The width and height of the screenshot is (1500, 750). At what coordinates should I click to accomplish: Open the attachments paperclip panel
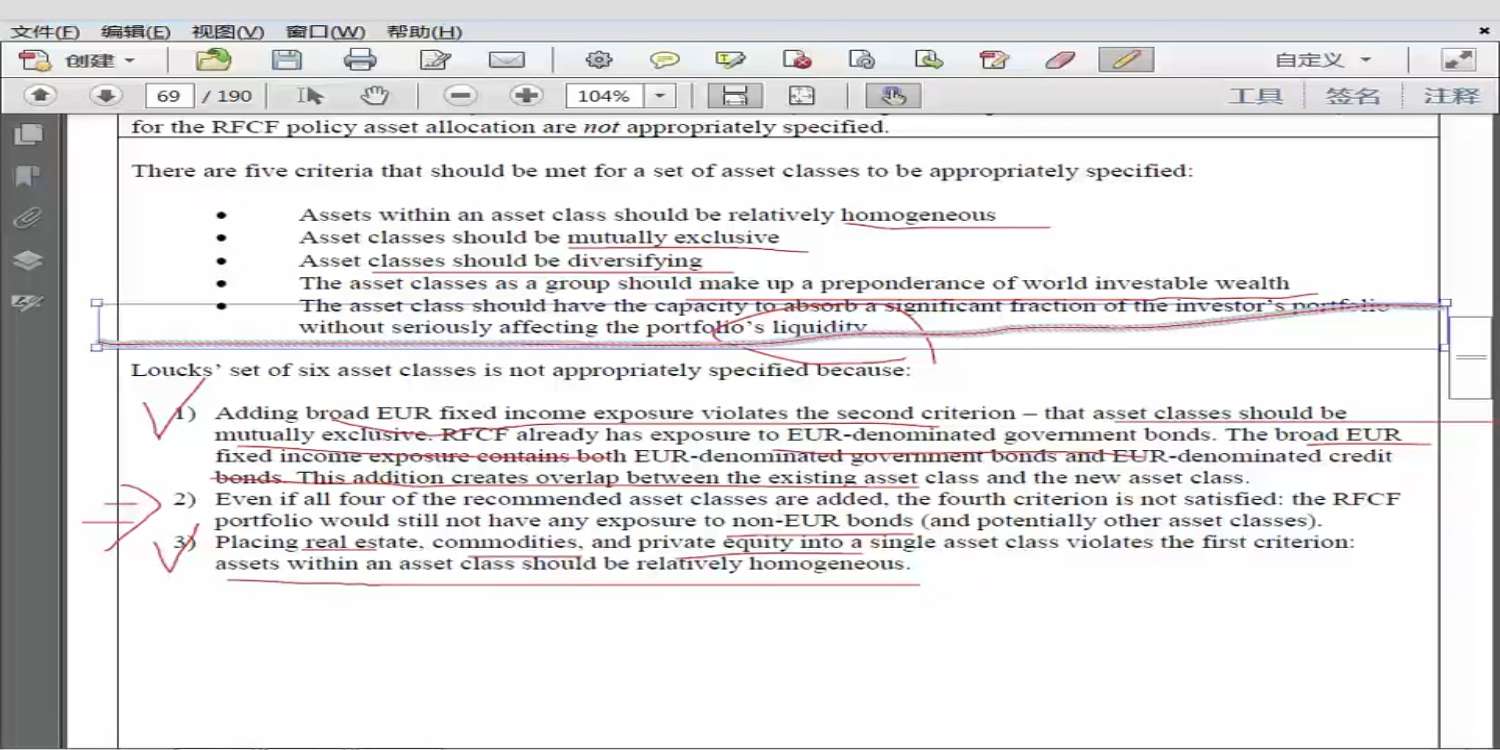click(x=28, y=218)
